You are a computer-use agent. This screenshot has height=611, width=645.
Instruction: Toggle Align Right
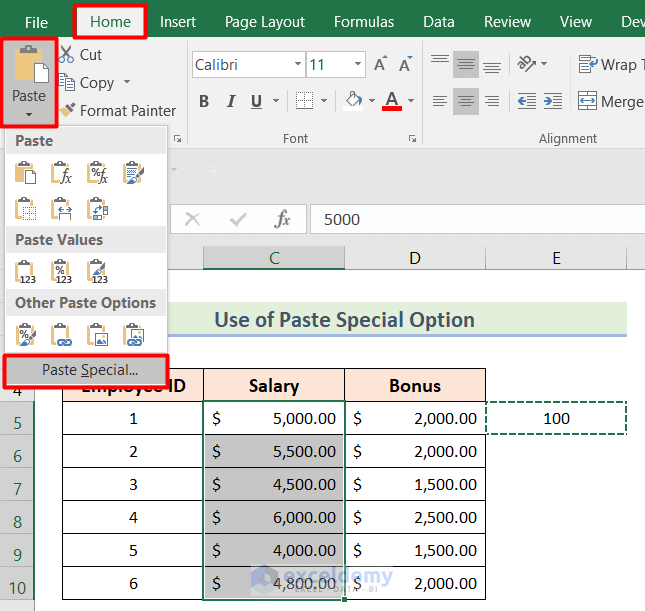[492, 101]
